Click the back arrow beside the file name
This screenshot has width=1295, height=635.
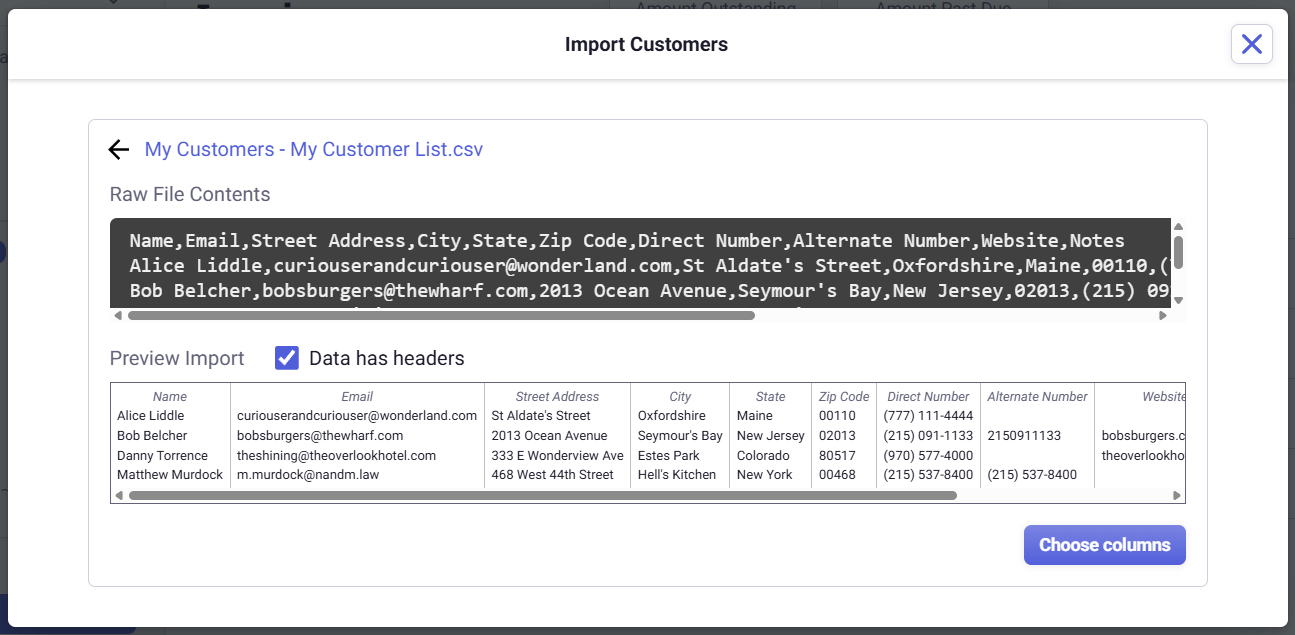click(x=119, y=150)
